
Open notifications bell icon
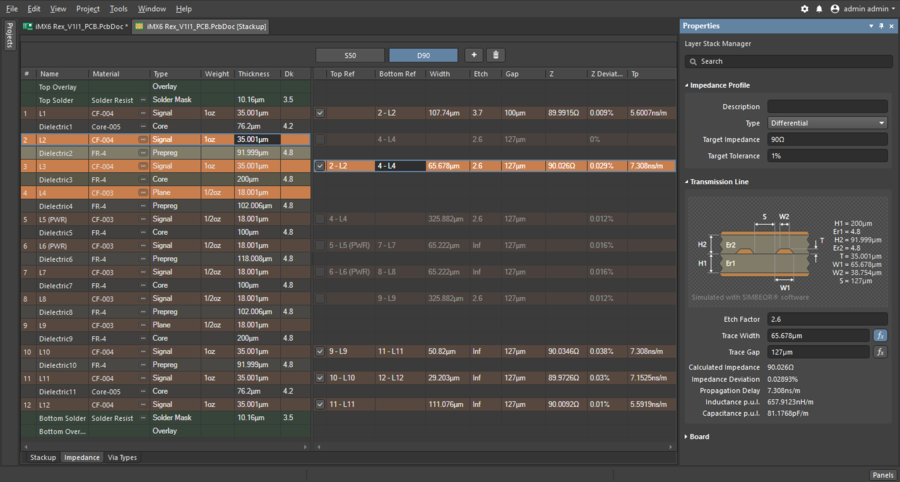[x=819, y=8]
